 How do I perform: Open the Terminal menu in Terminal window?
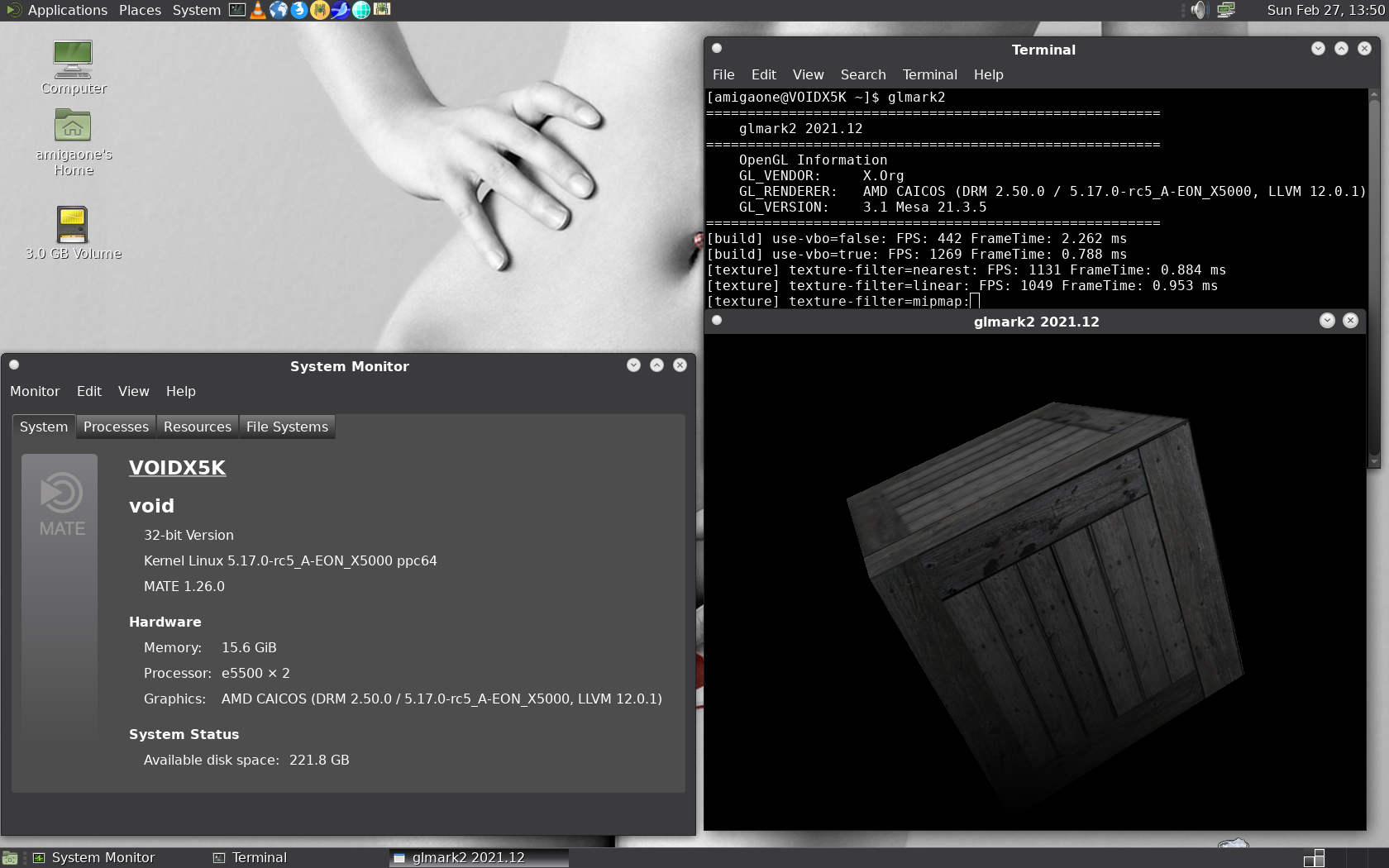tap(930, 74)
